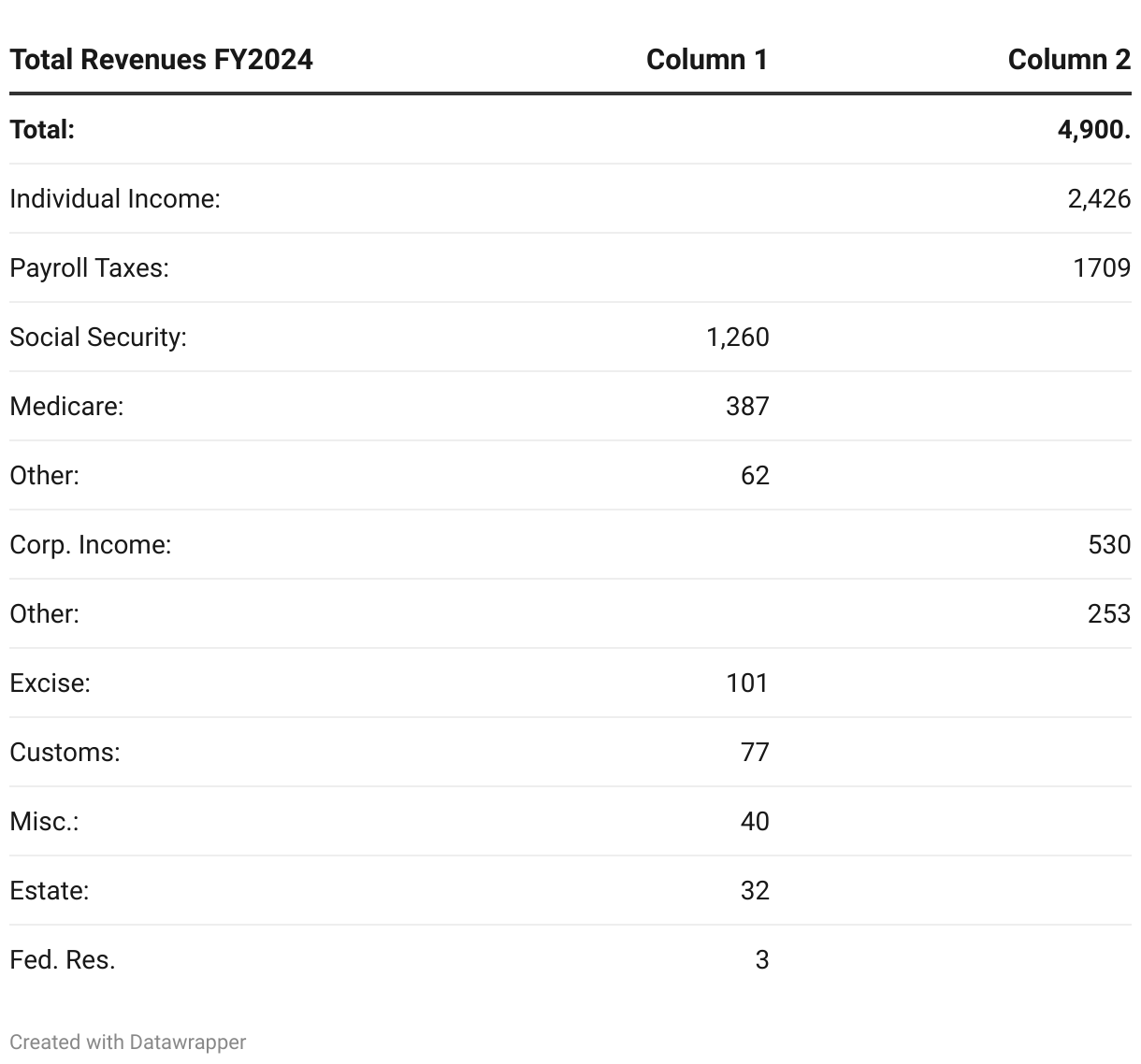Click the Misc.: row label

click(44, 822)
